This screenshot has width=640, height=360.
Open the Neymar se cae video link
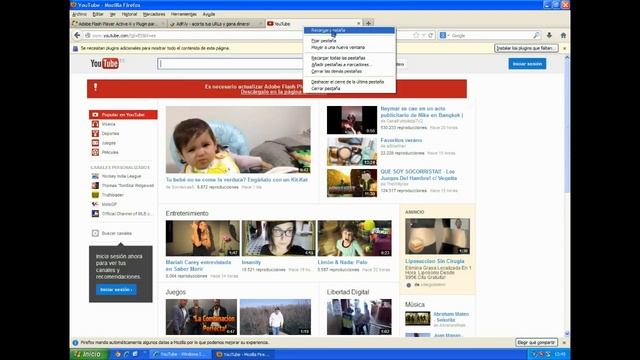422,112
